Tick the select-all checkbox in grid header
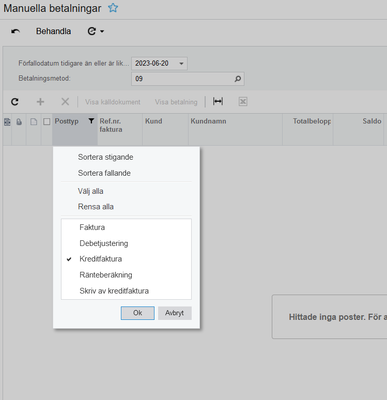The width and height of the screenshot is (387, 400). pyautogui.click(x=47, y=122)
